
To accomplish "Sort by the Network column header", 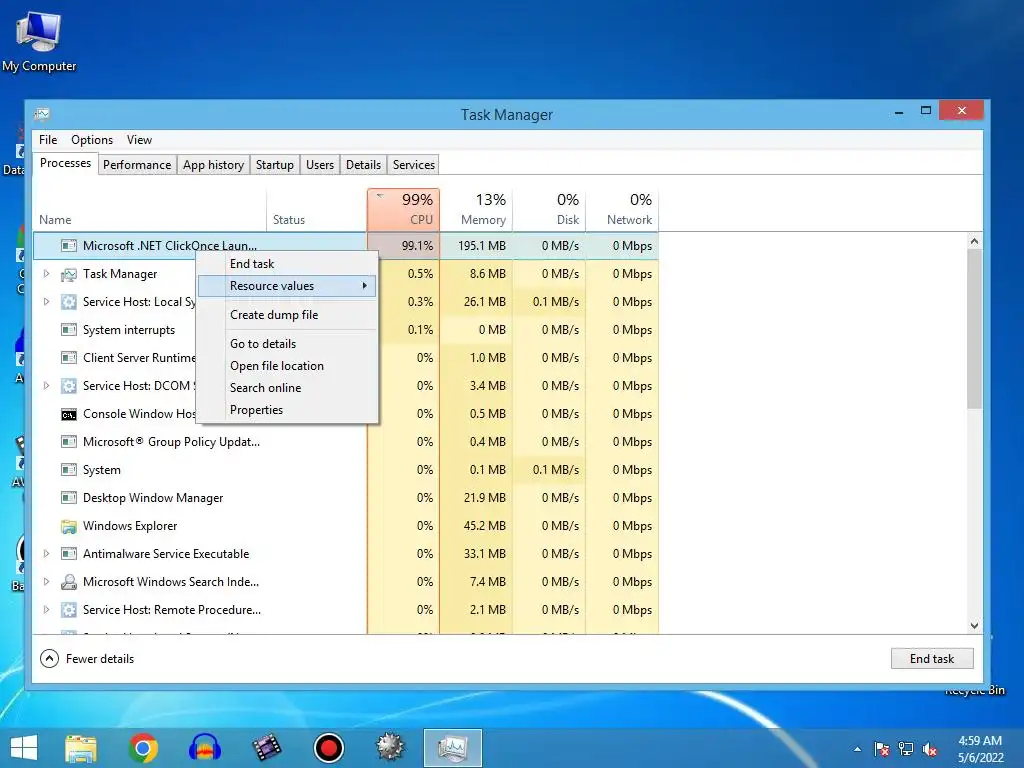I will 622,210.
